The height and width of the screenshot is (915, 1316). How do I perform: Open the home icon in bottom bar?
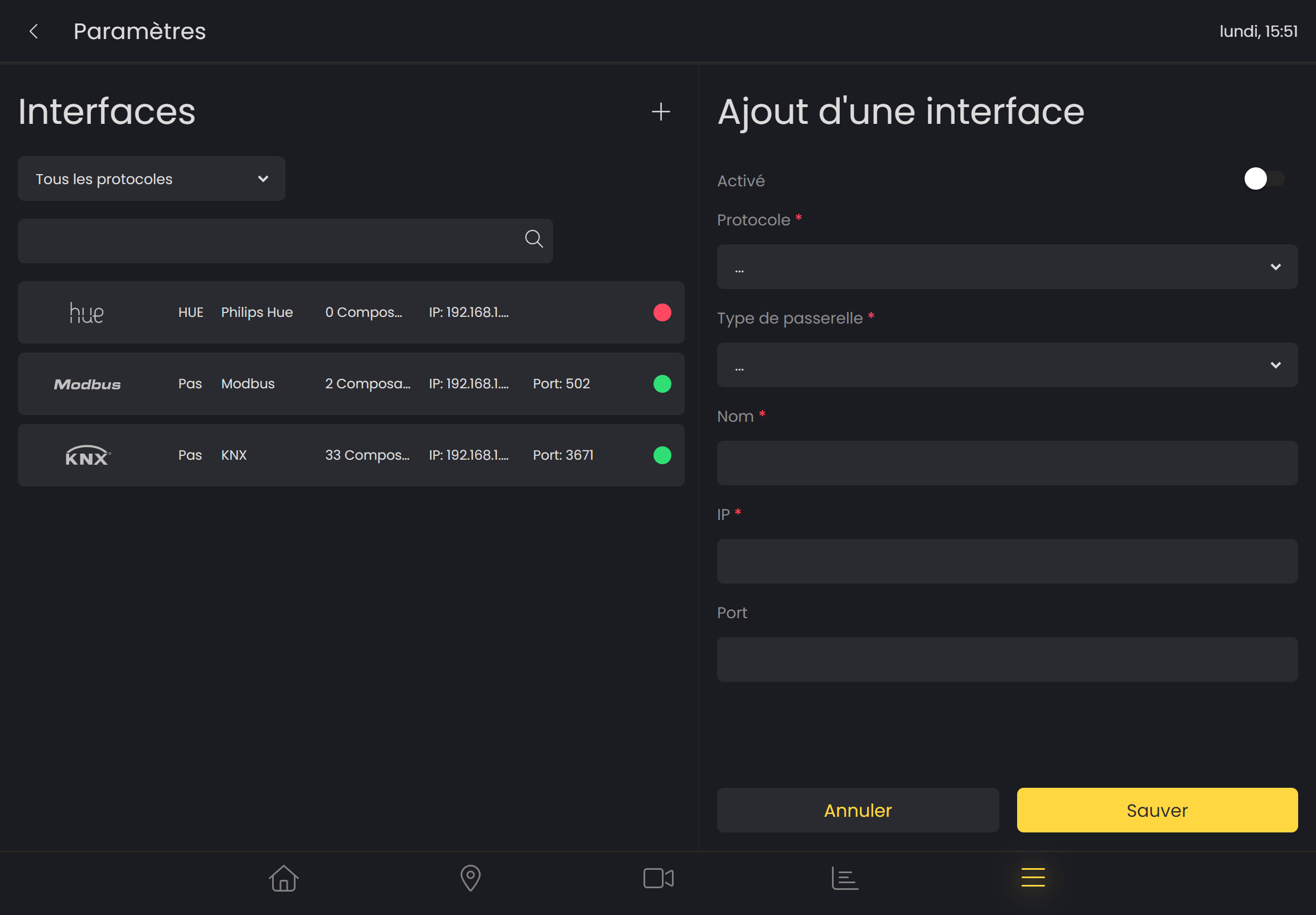point(284,878)
